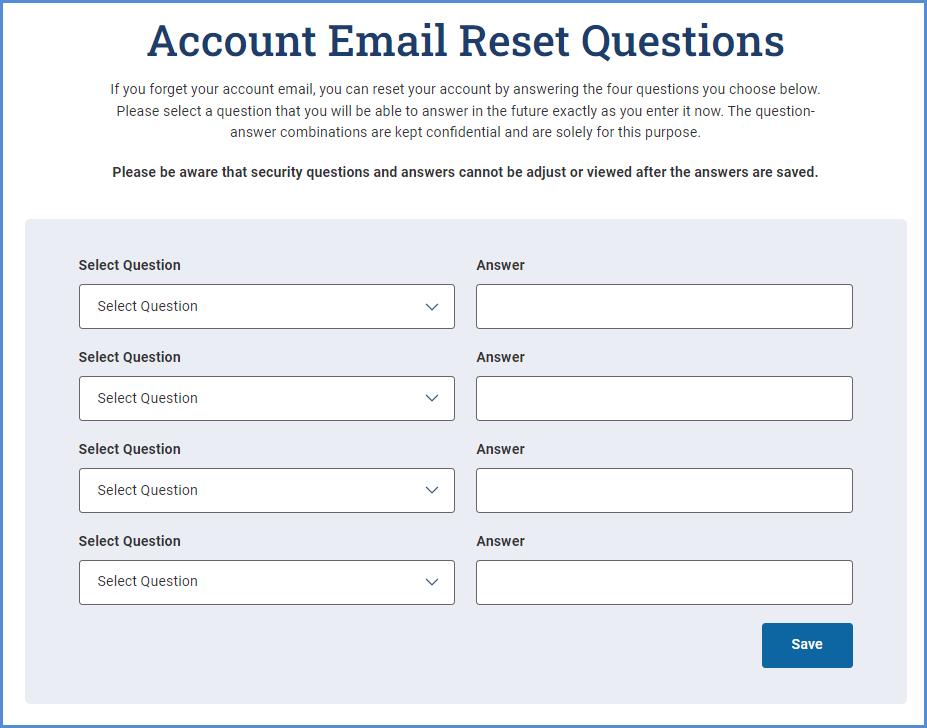Expand the fourth Select Question combo box

pyautogui.click(x=266, y=582)
